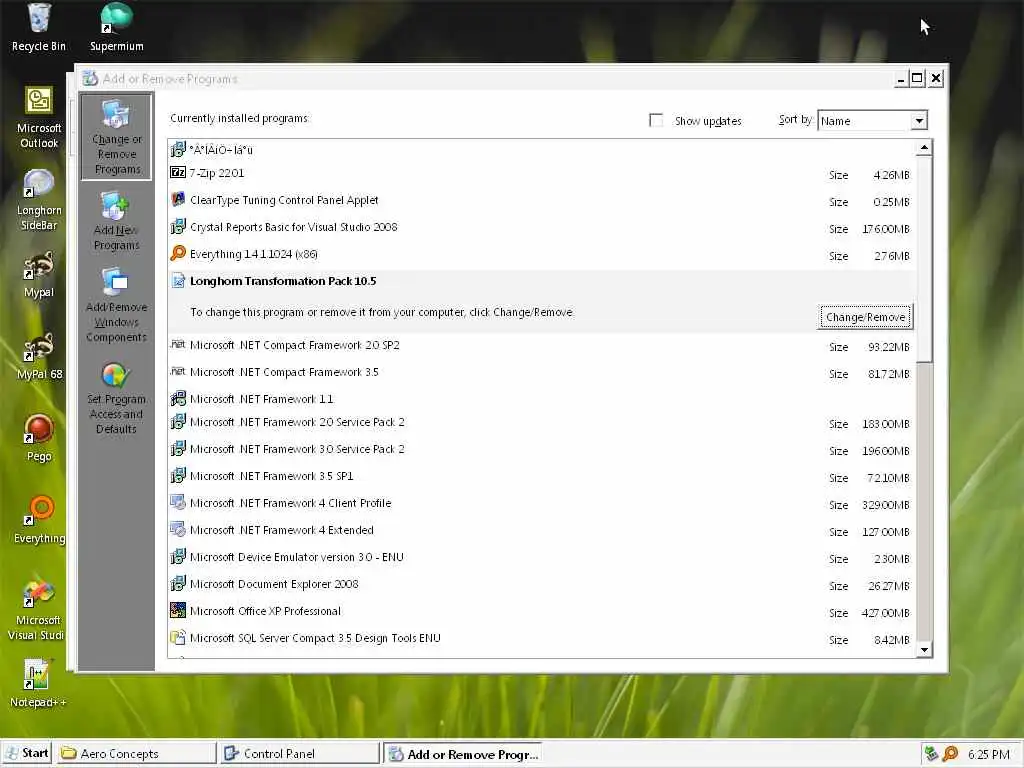Click the Change/Remove button
This screenshot has height=768, width=1024.
[x=865, y=317]
